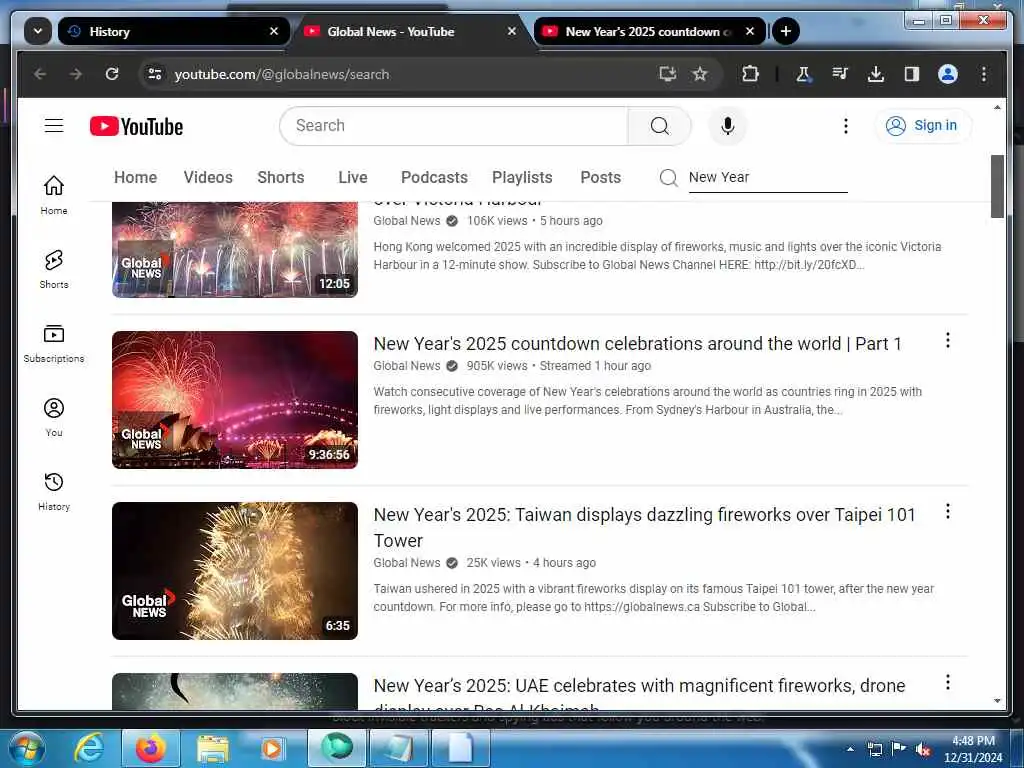Click the YouTube search input field
Viewport: 1024px width, 768px height.
click(455, 125)
